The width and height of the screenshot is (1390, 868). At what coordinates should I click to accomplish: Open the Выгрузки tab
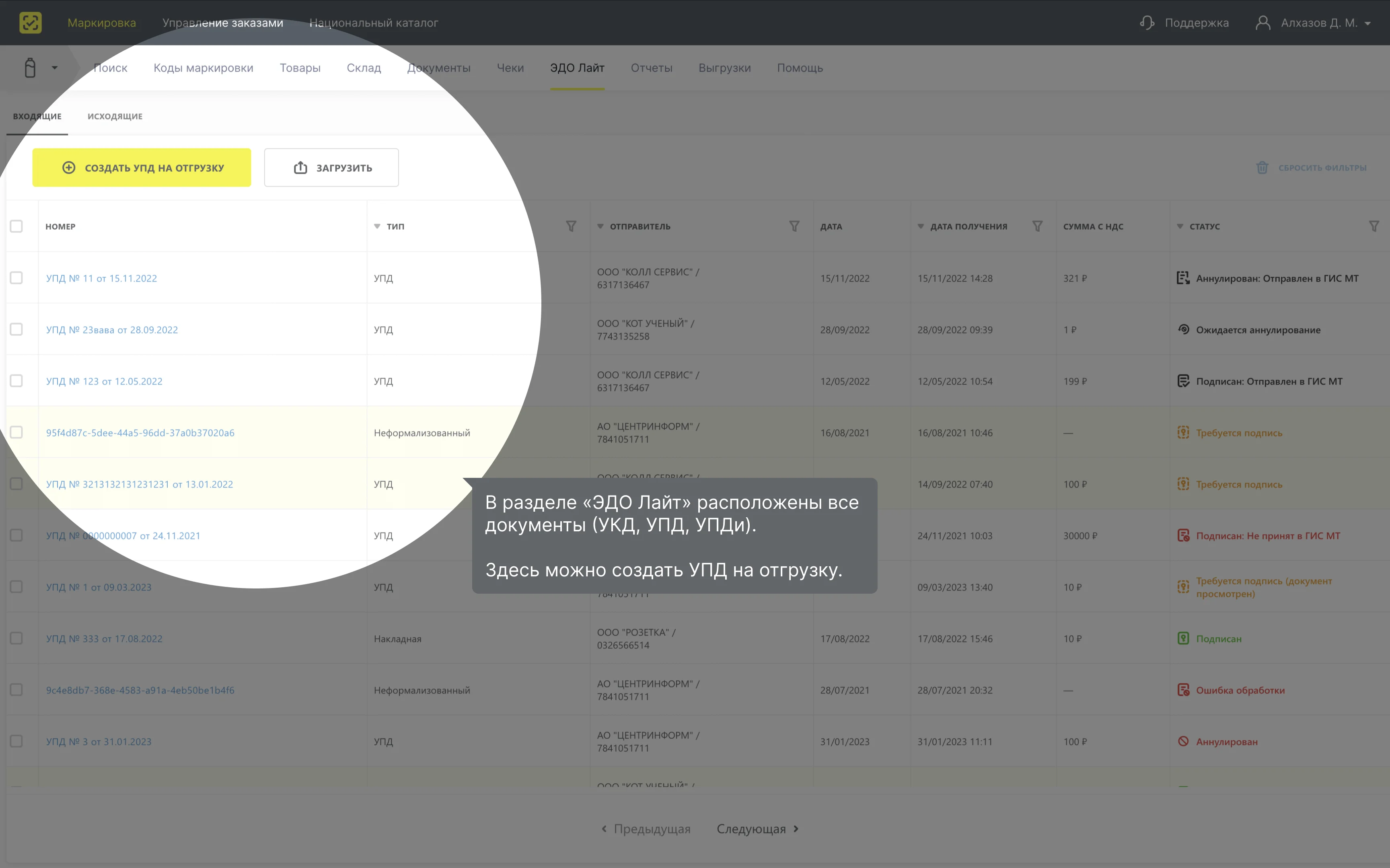pyautogui.click(x=724, y=68)
